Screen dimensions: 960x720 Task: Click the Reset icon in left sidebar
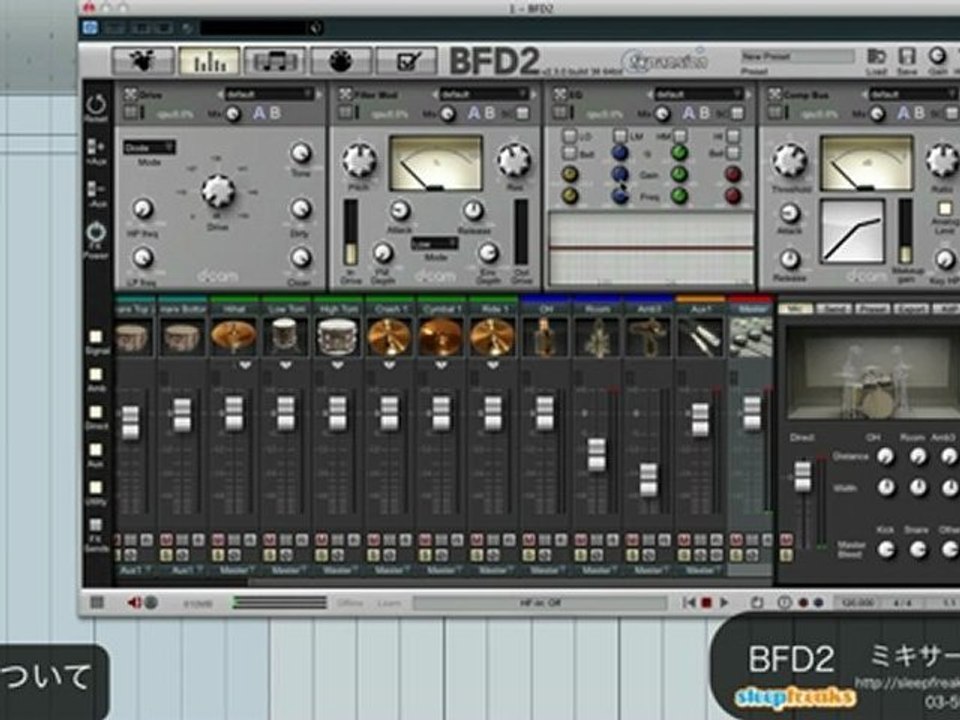pos(96,104)
